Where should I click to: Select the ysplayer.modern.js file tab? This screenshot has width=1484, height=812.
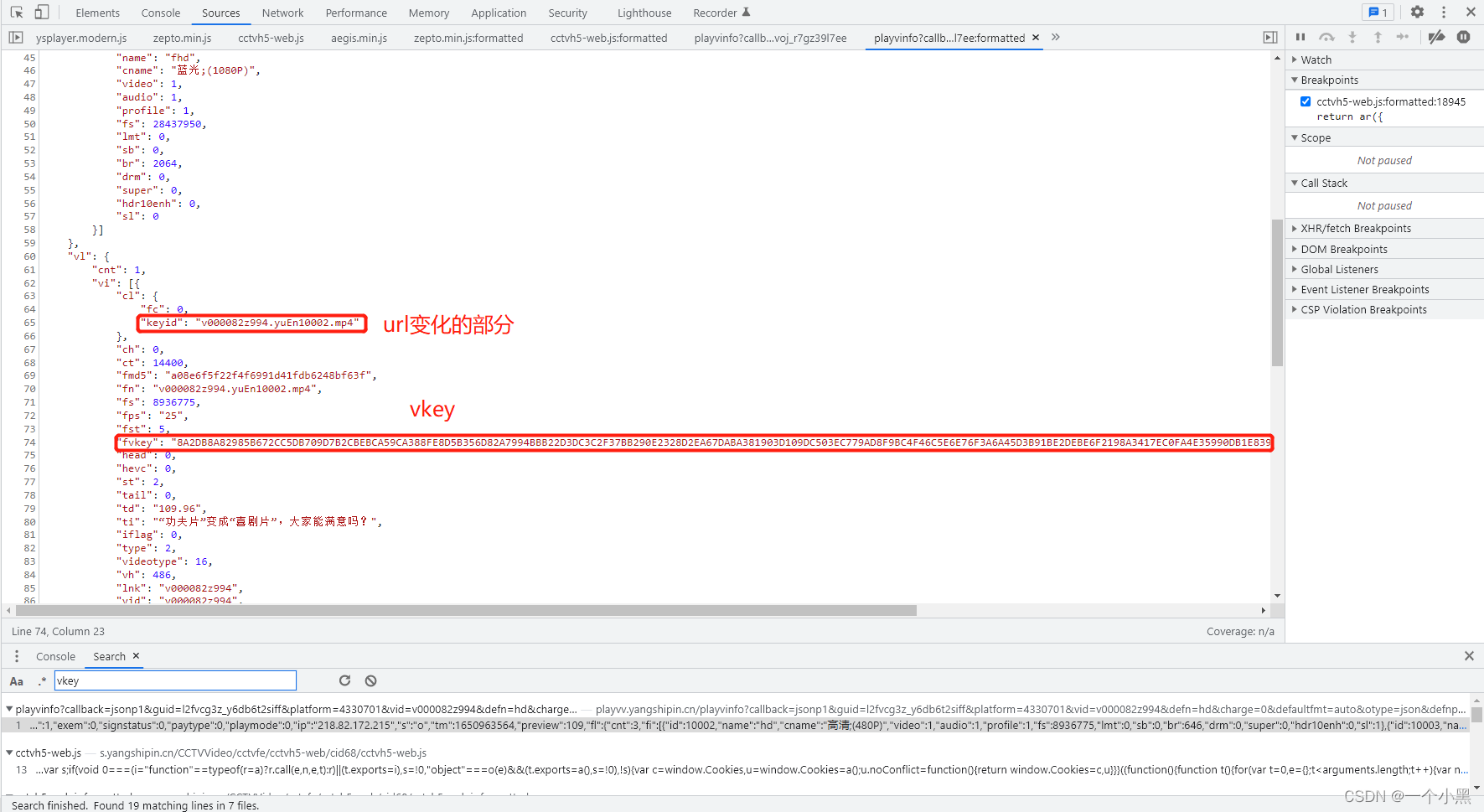pyautogui.click(x=81, y=38)
